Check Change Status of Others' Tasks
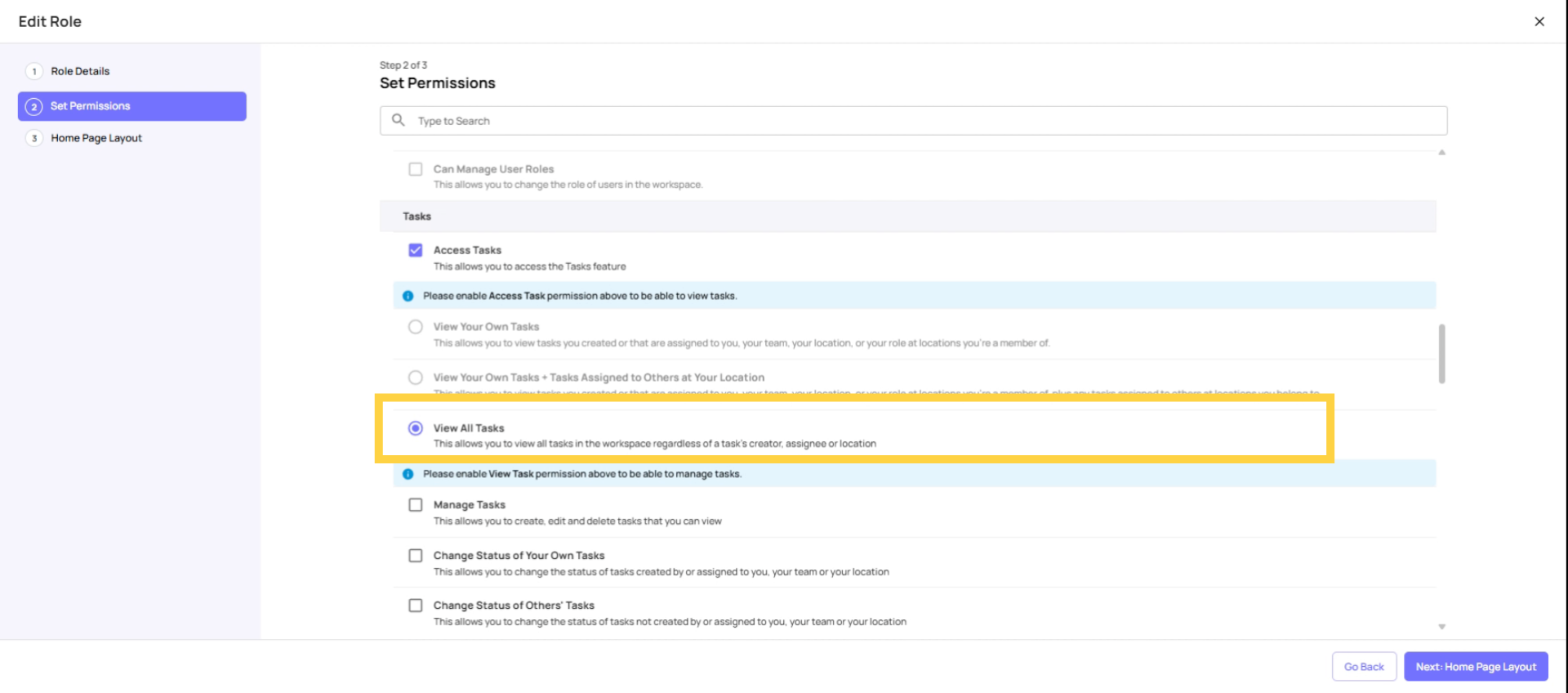Viewport: 1568px width, 693px height. tap(416, 606)
